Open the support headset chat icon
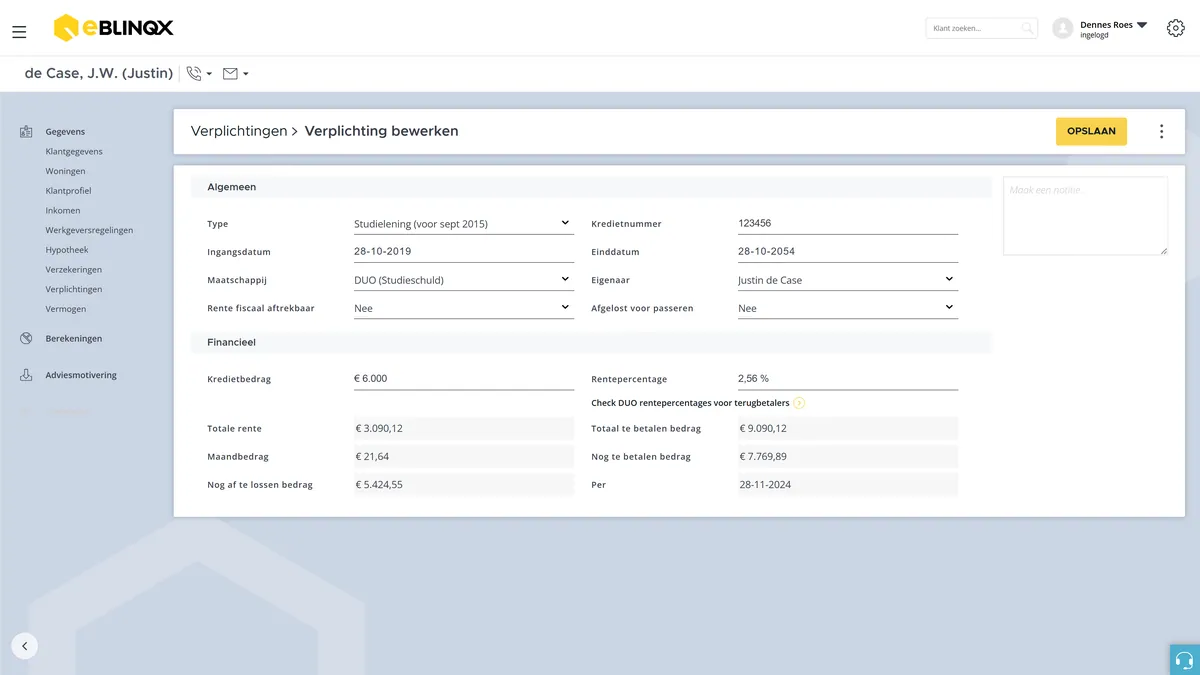Image resolution: width=1200 pixels, height=675 pixels. coord(1185,660)
